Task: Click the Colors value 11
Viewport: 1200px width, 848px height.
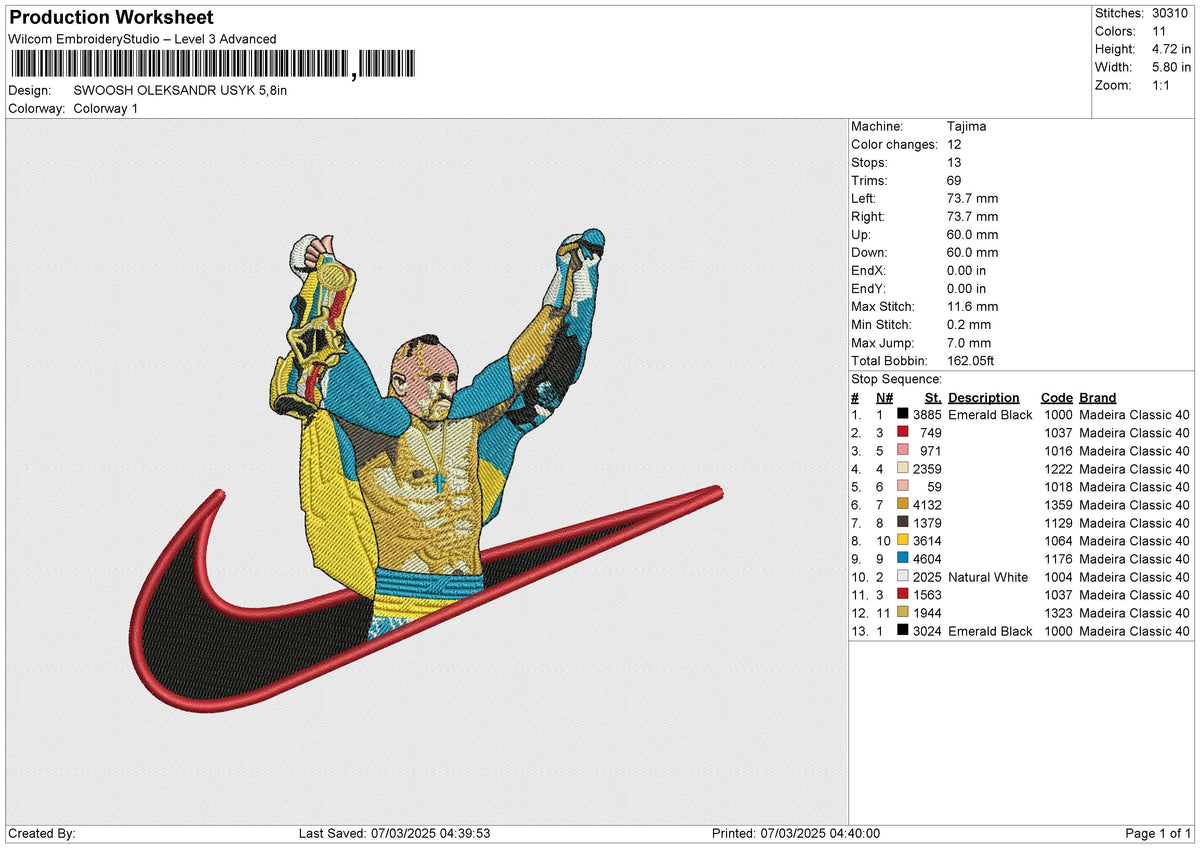Action: [x=1159, y=31]
